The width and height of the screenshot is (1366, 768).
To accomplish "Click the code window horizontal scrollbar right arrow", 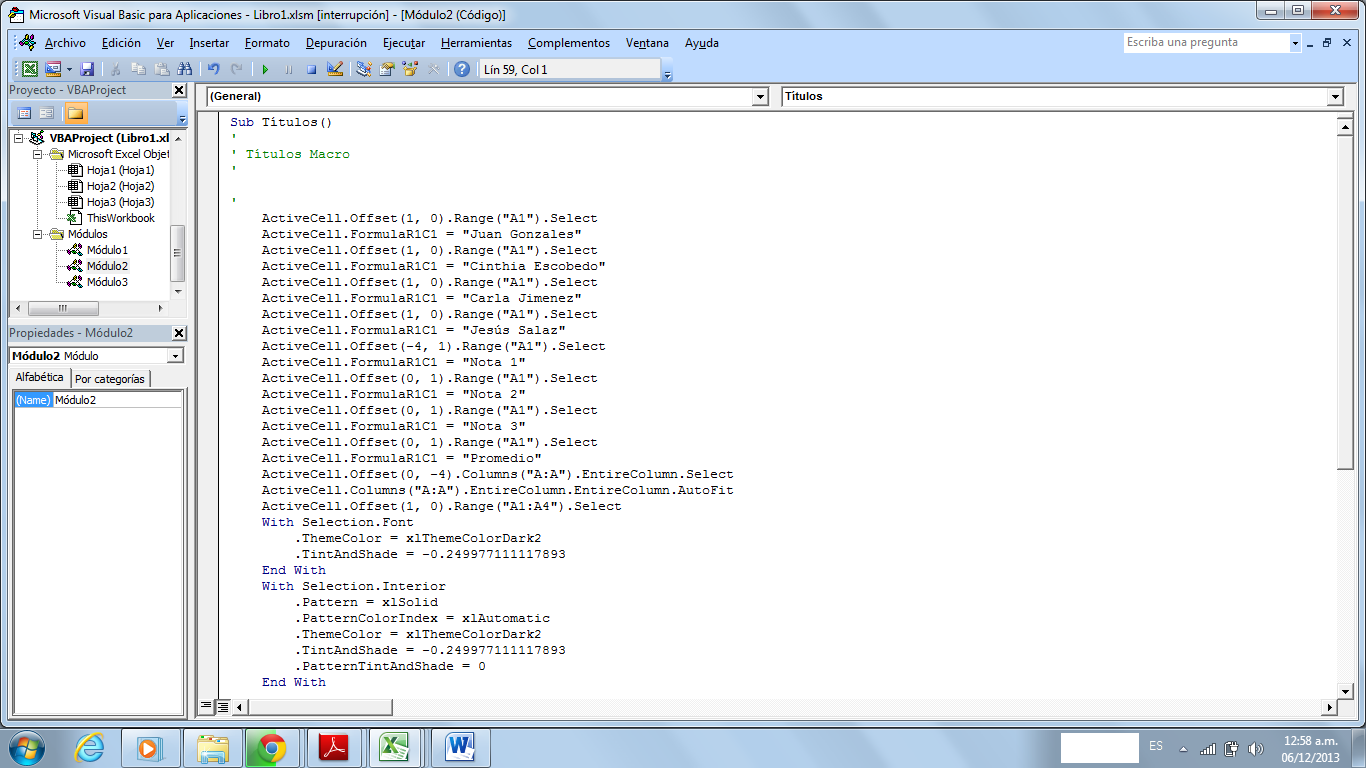I will pos(1329,707).
